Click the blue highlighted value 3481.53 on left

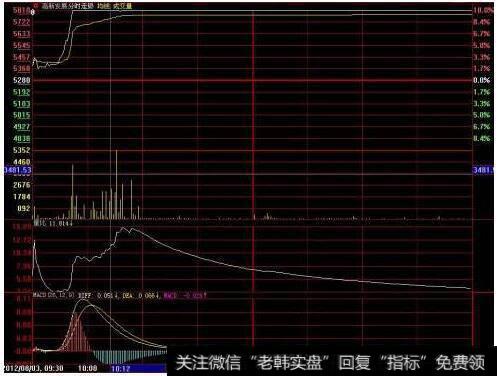18,170
